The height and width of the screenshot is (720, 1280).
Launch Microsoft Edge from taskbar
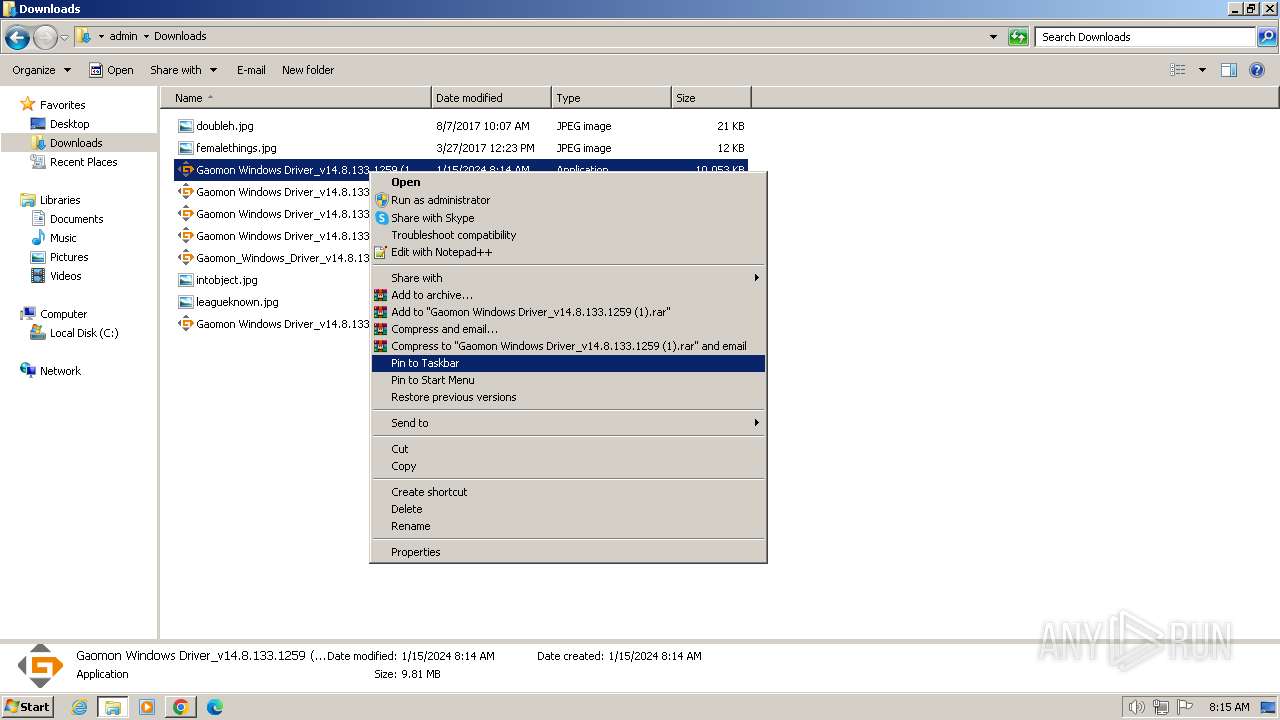click(x=214, y=707)
